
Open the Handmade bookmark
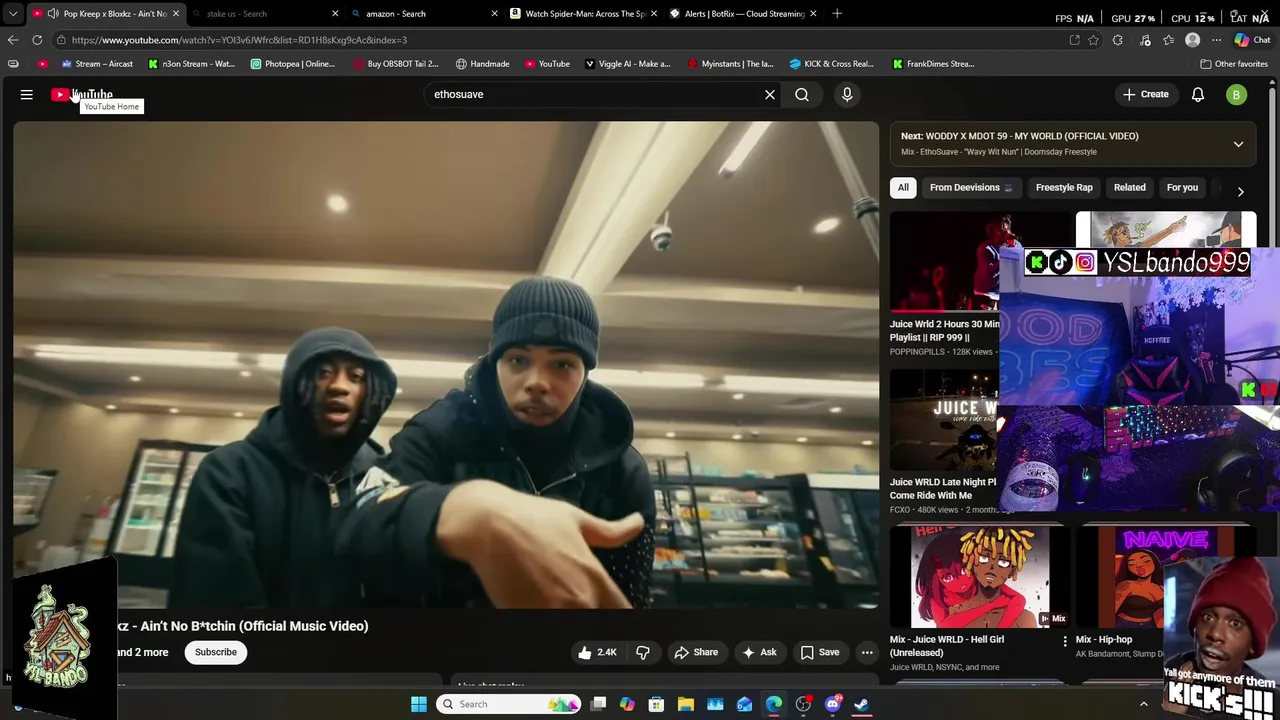click(x=483, y=64)
